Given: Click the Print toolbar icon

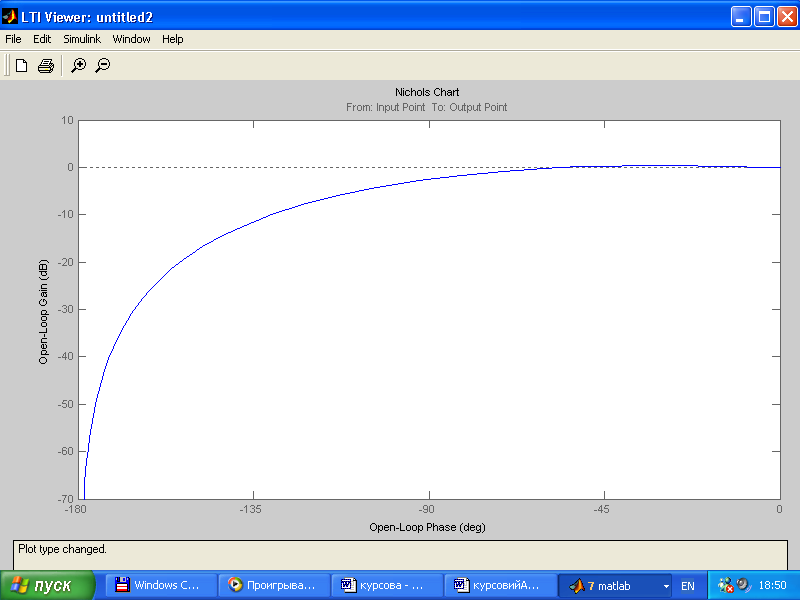Looking at the screenshot, I should click(46, 65).
